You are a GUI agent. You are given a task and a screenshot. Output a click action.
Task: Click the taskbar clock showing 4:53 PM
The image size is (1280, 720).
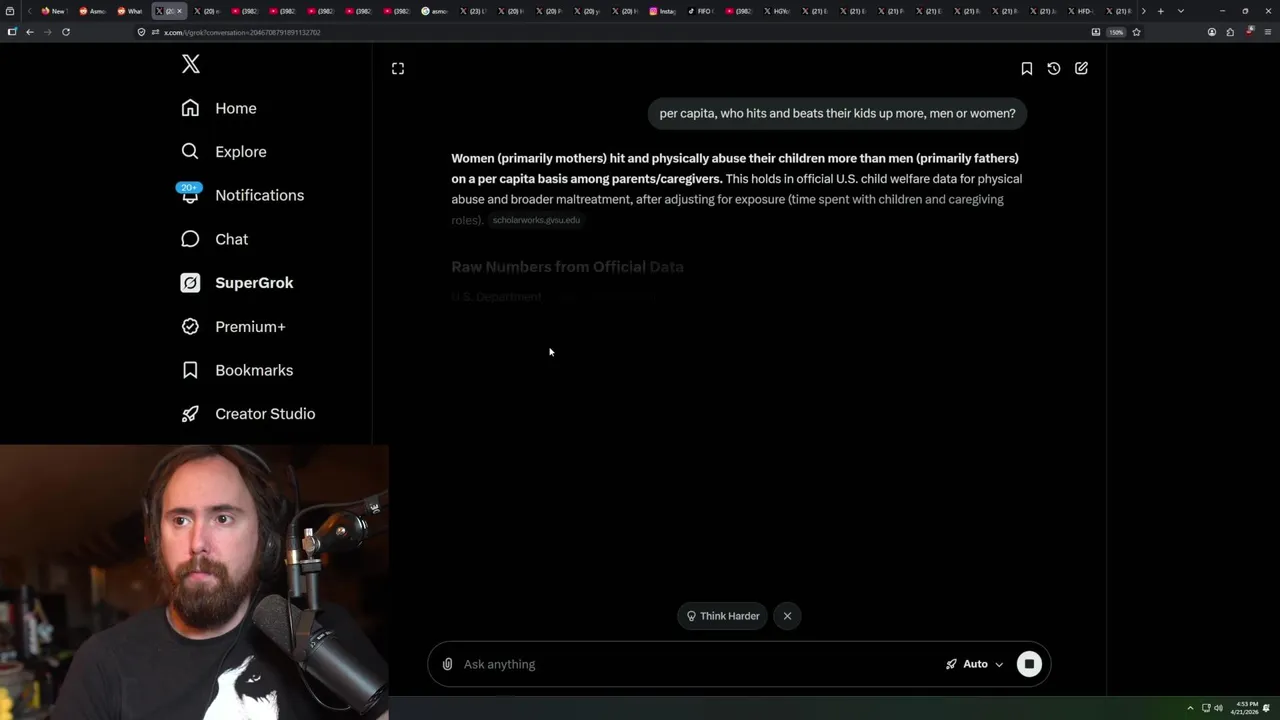(1244, 708)
